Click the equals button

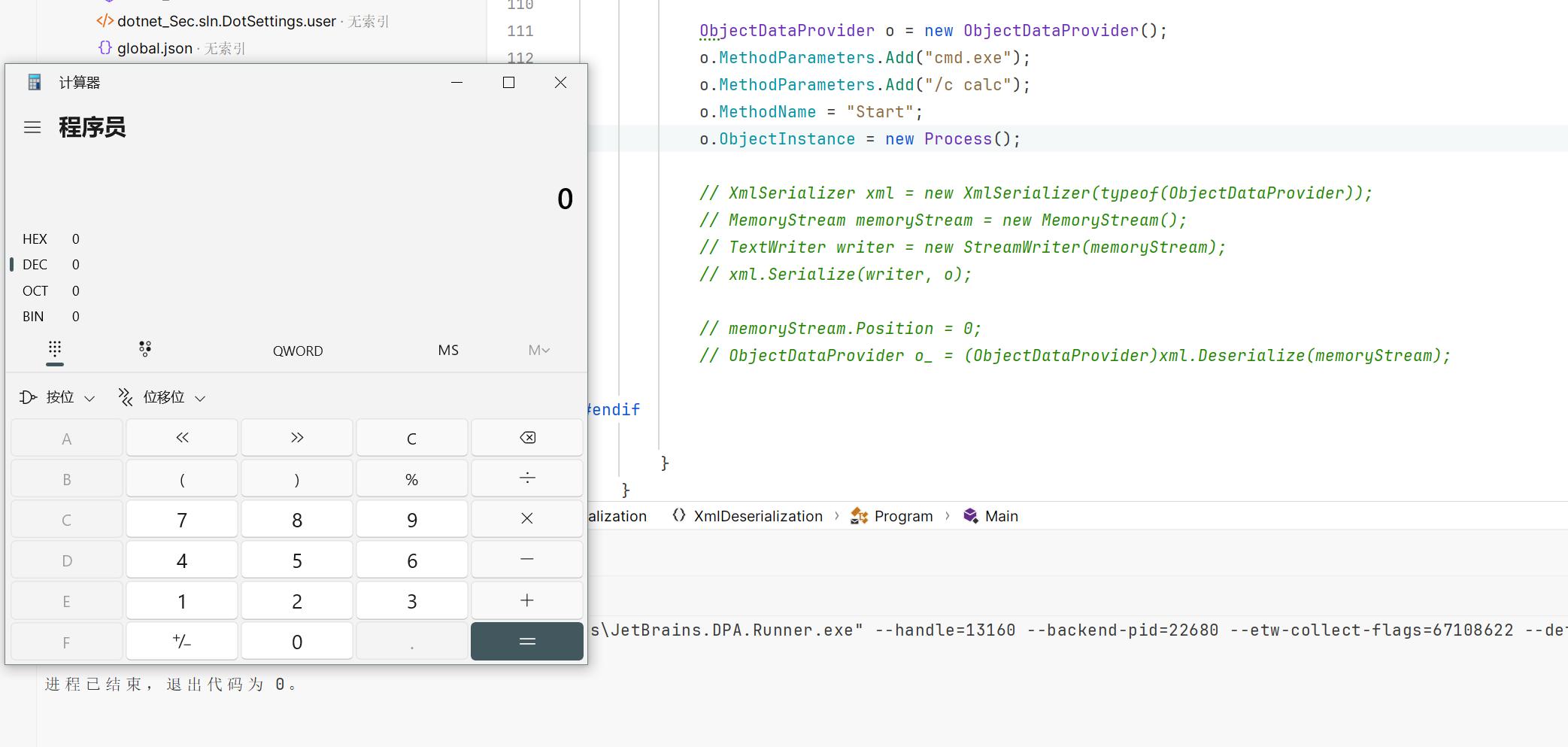[x=527, y=642]
